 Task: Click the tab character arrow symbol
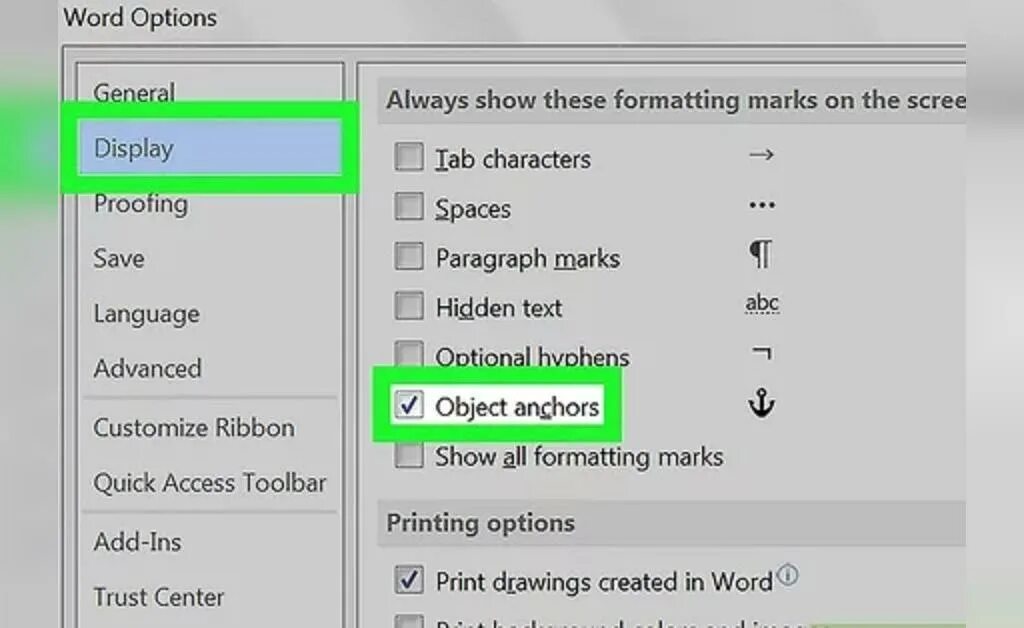coord(761,155)
